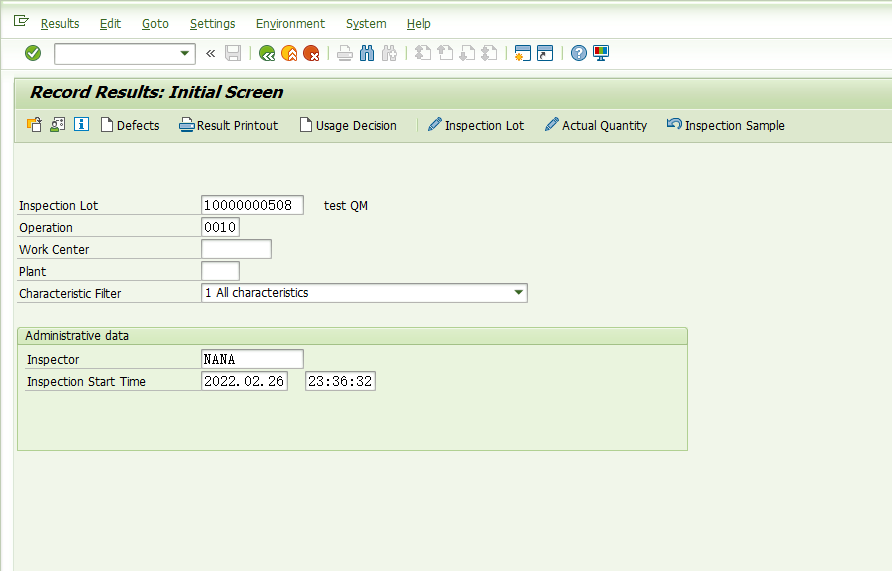Click the Usage Decision button
This screenshot has width=892, height=571.
point(348,125)
